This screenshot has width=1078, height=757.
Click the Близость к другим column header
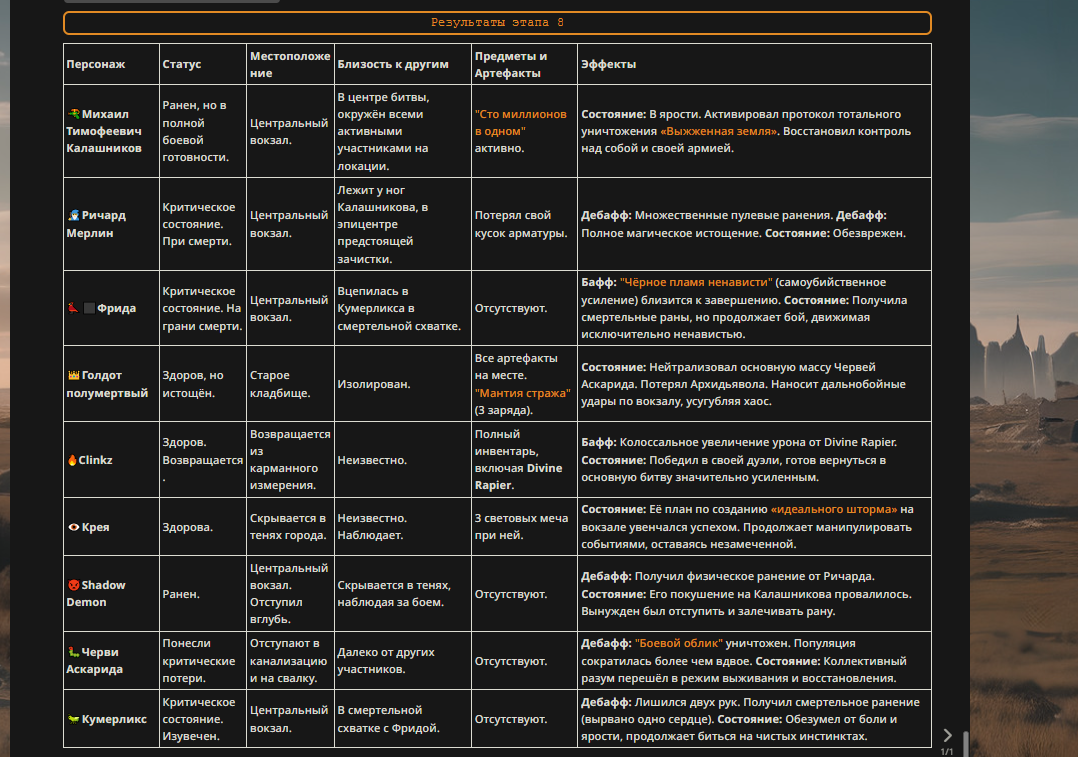(393, 64)
